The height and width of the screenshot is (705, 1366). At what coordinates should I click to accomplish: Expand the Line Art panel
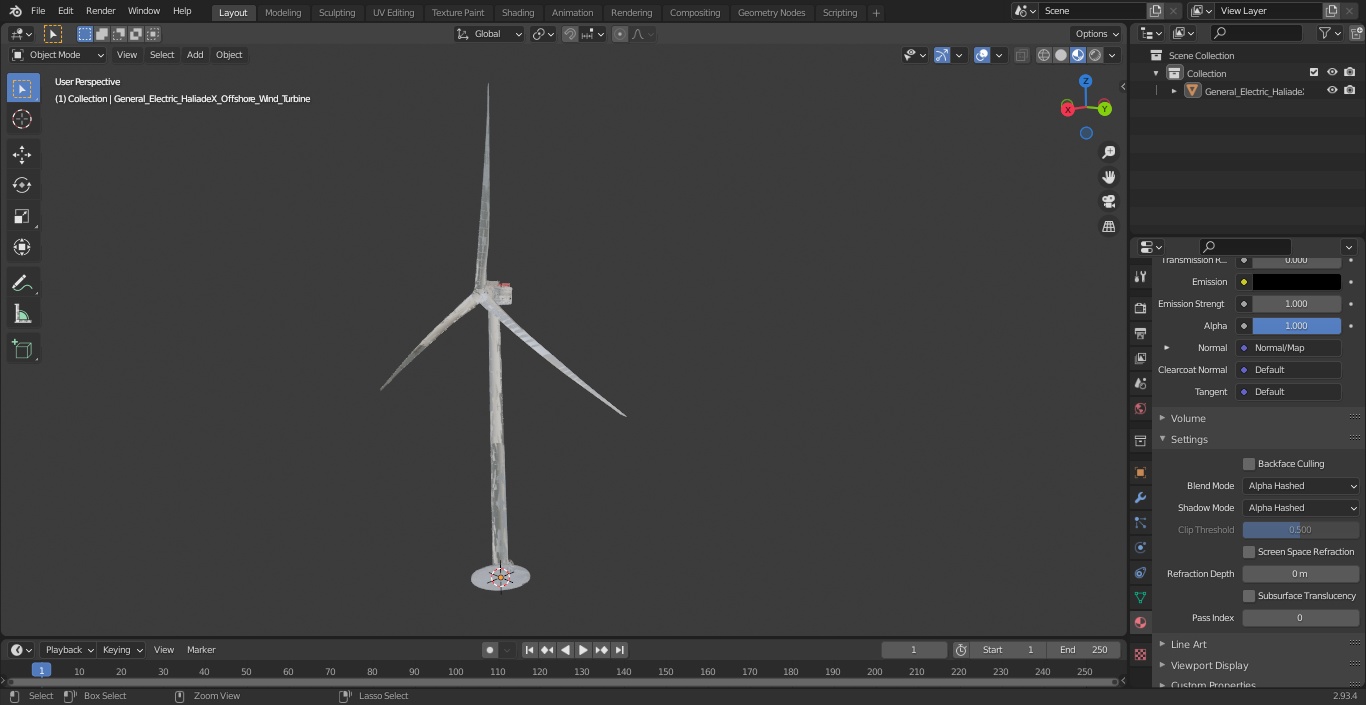click(1188, 644)
